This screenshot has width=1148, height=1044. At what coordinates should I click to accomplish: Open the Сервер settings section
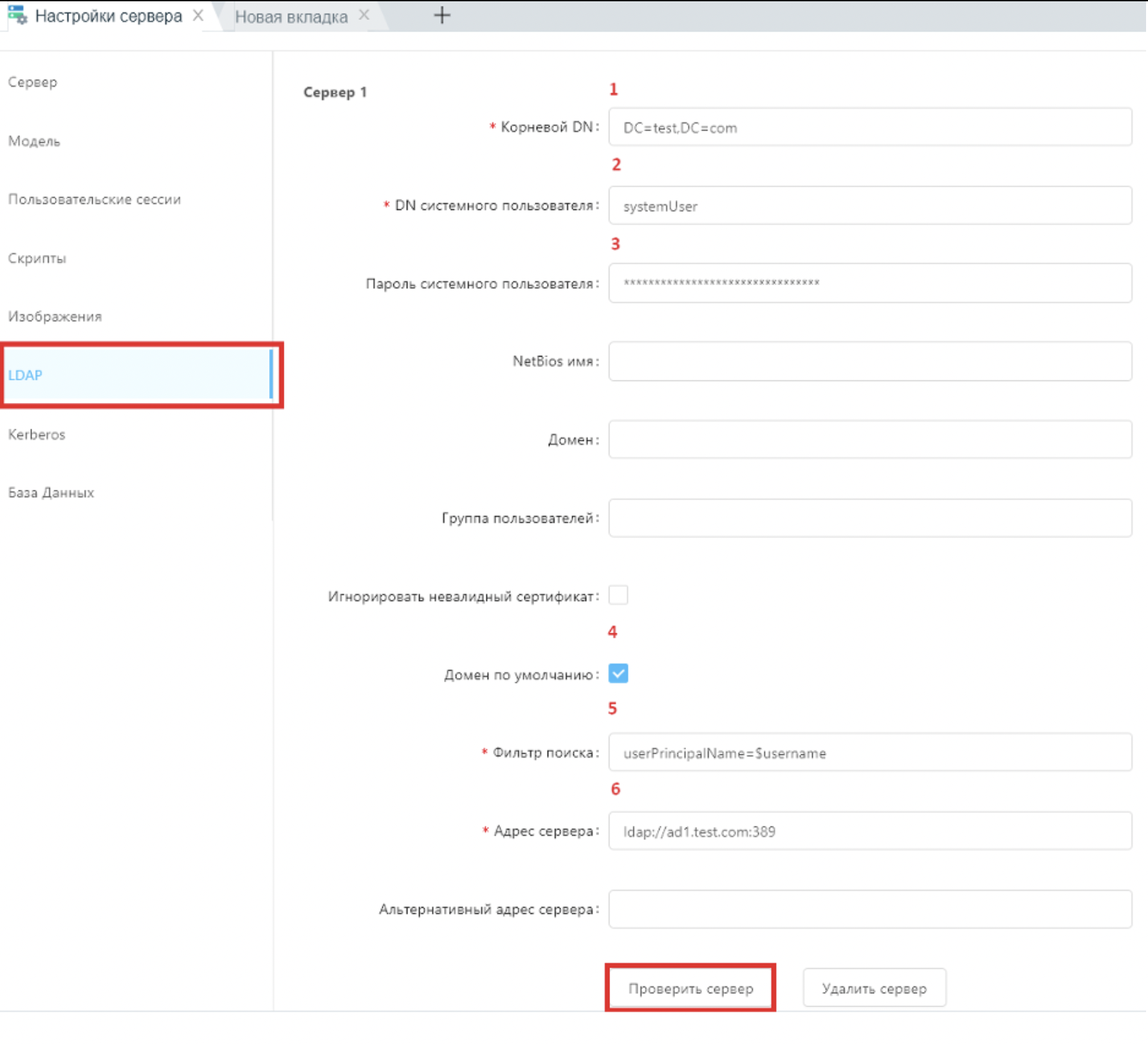[33, 82]
